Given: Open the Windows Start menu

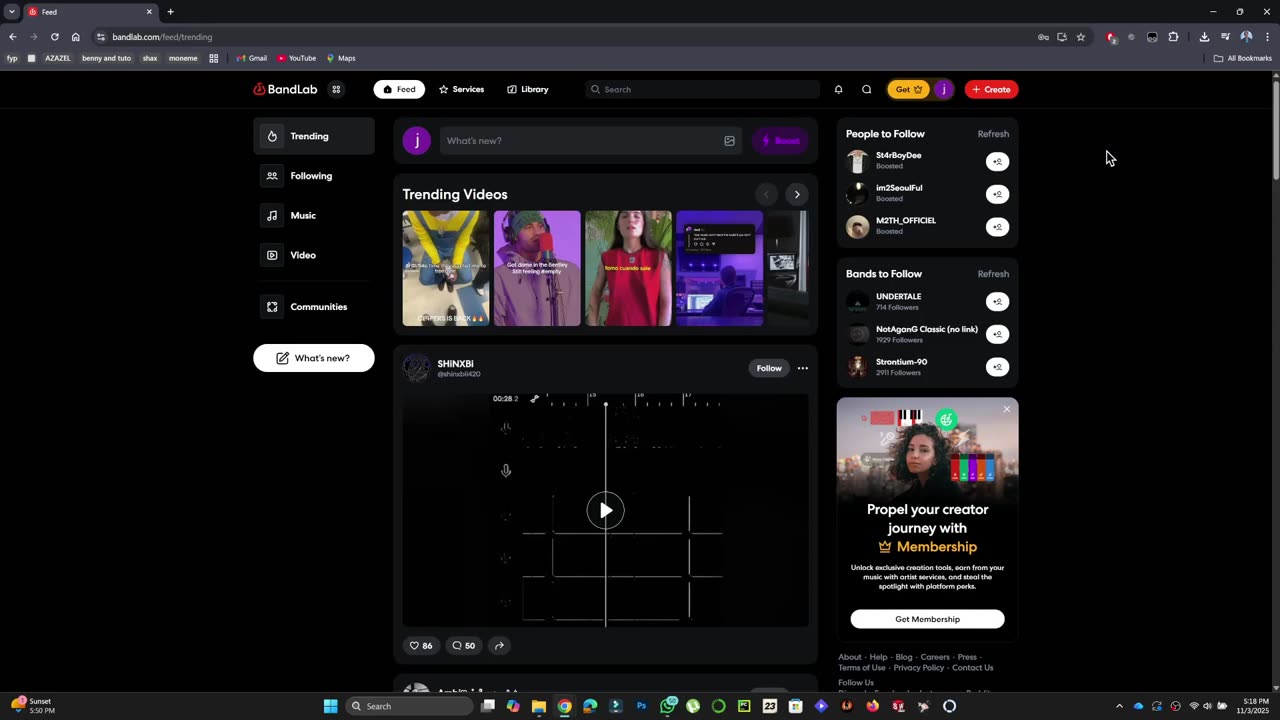Looking at the screenshot, I should [x=330, y=706].
